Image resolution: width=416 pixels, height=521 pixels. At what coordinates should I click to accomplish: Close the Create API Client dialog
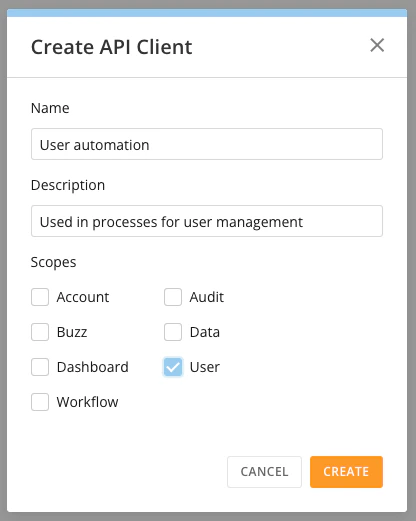point(377,45)
